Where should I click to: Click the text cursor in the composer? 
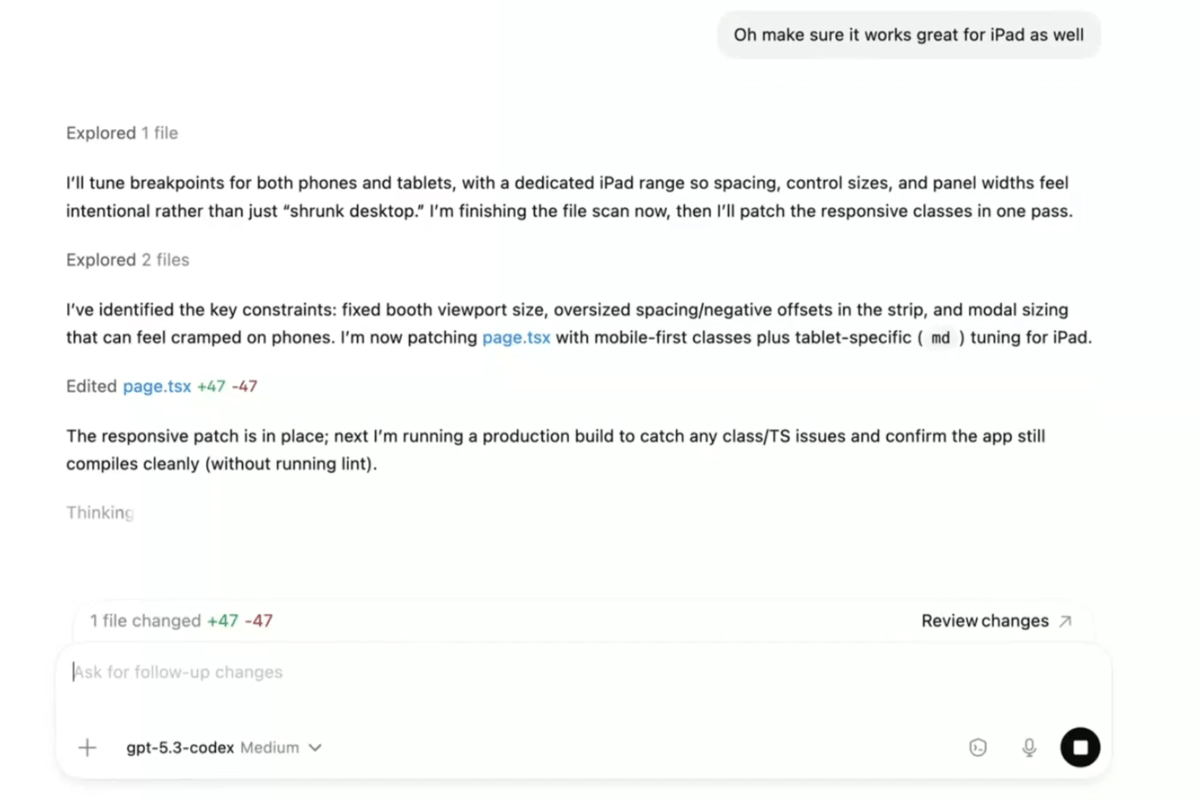pyautogui.click(x=73, y=671)
